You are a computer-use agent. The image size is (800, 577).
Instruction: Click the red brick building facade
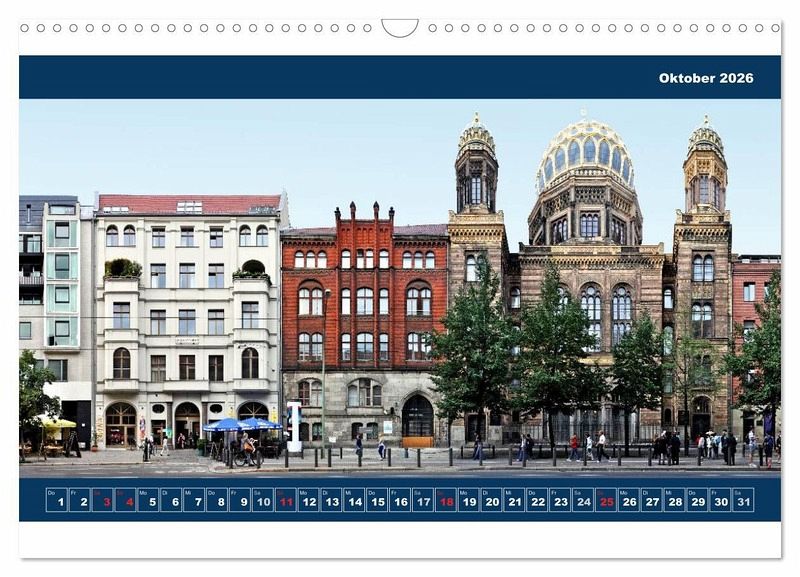(363, 300)
